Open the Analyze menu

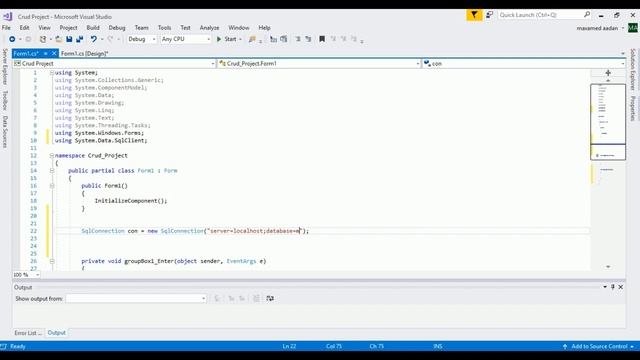[x=209, y=28]
